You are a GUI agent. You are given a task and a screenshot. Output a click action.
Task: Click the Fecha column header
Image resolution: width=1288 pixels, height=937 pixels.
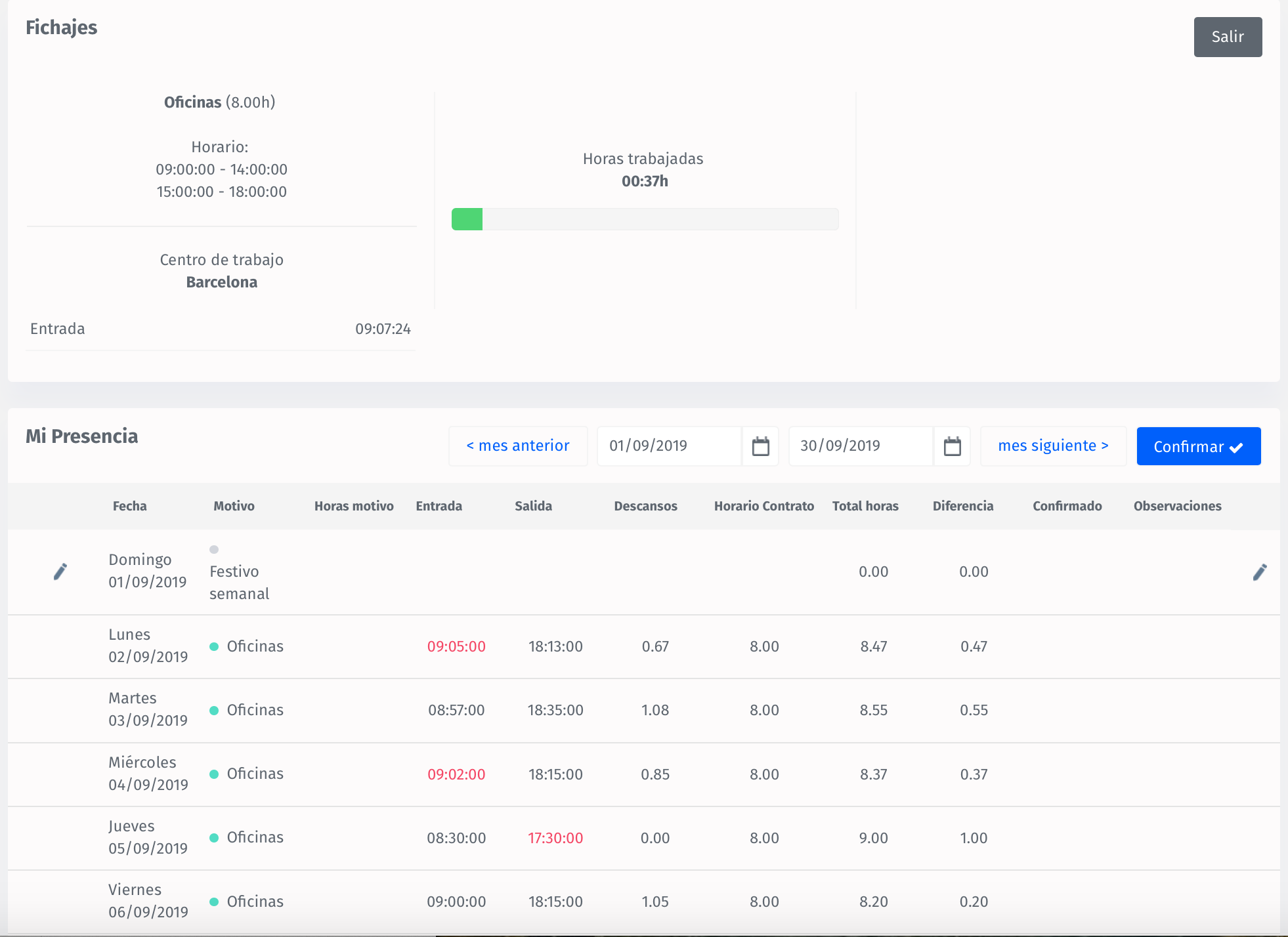click(129, 506)
